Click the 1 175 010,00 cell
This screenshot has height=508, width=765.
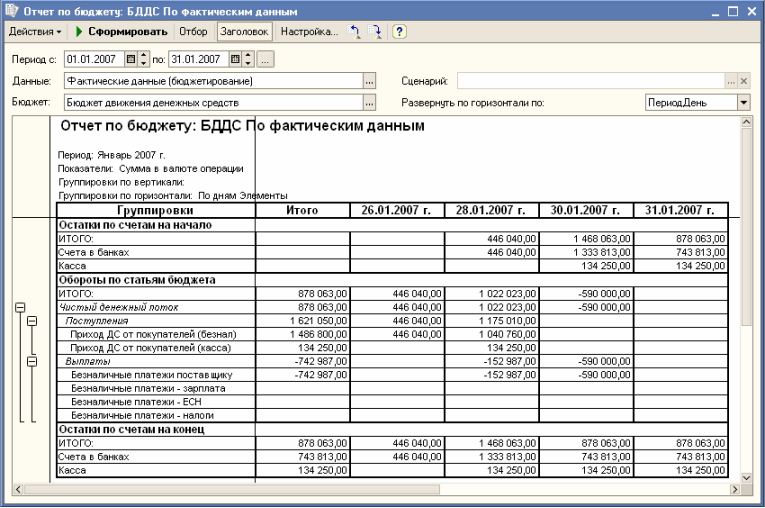click(x=492, y=321)
